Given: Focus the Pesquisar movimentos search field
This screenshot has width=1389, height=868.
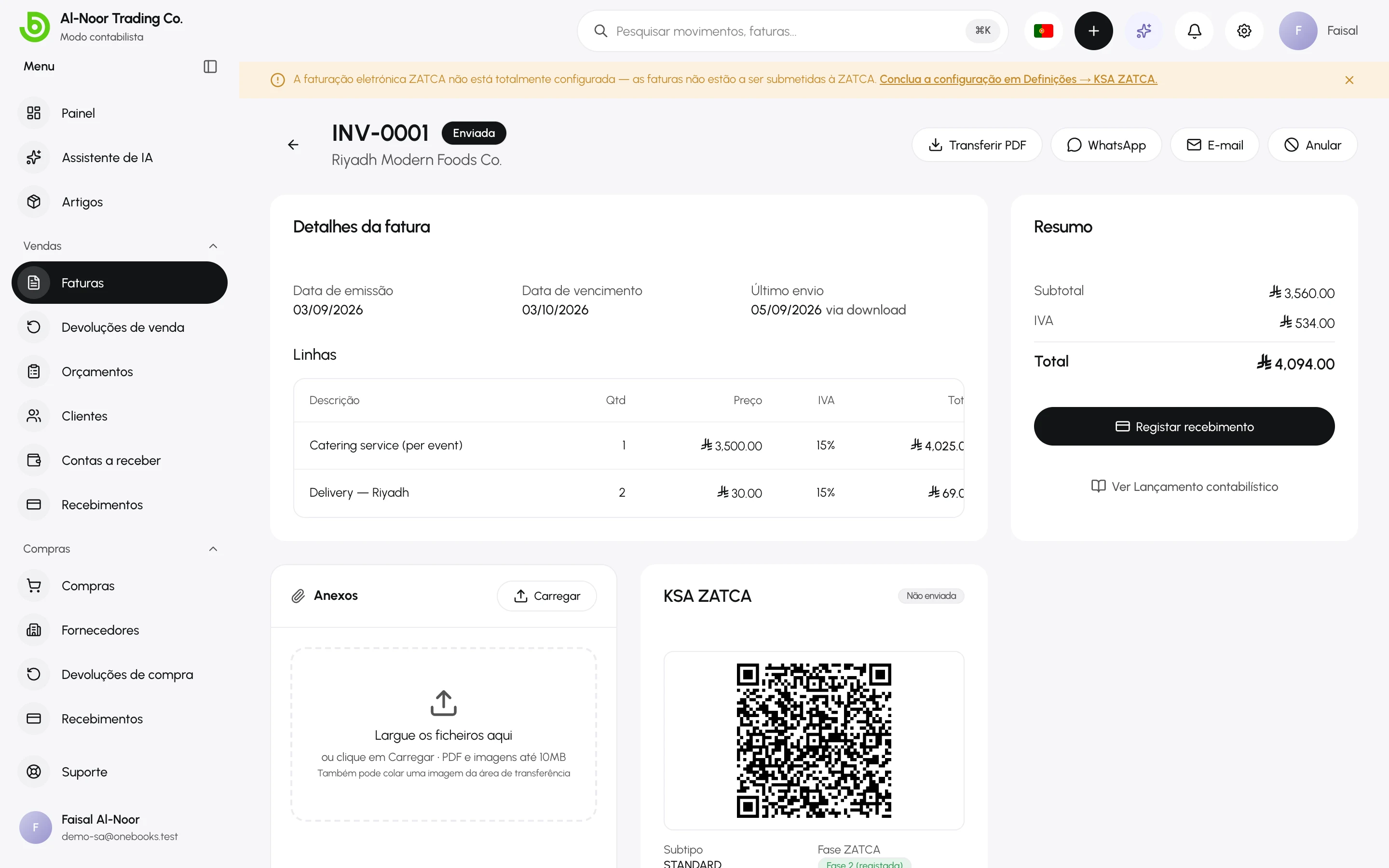Looking at the screenshot, I should (x=792, y=31).
